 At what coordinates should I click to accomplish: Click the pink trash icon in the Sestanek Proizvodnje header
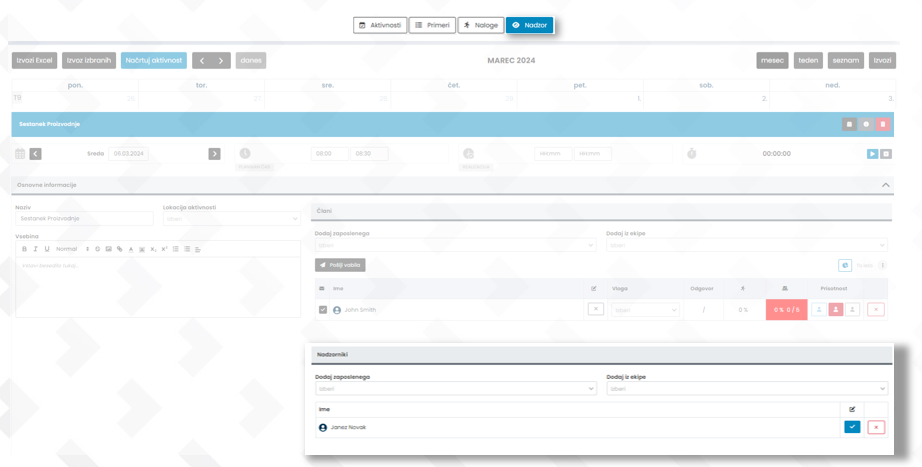(883, 124)
